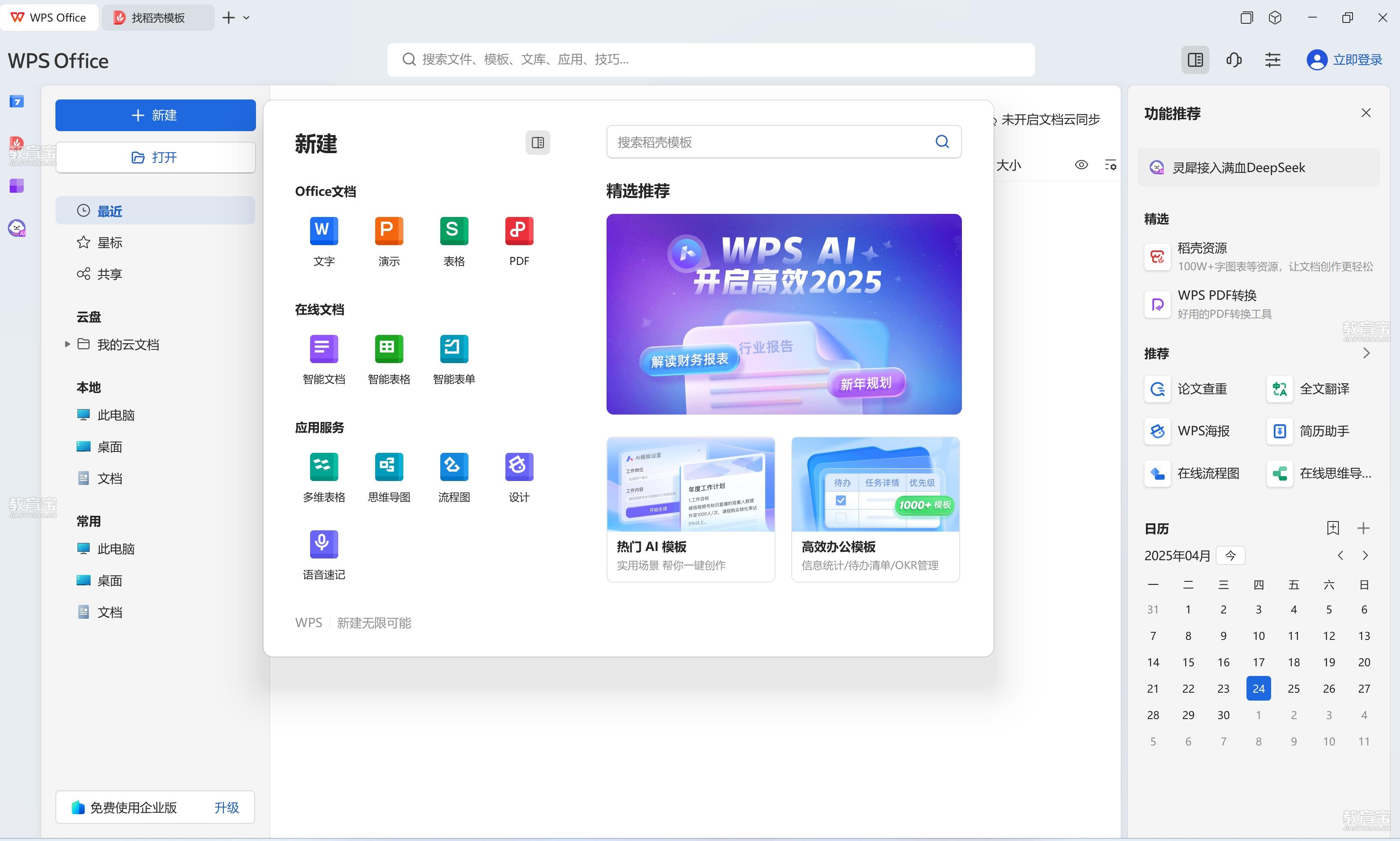This screenshot has height=841, width=1400.
Task: Open 灵犀接入满血DeepSeek banner
Action: click(1258, 167)
